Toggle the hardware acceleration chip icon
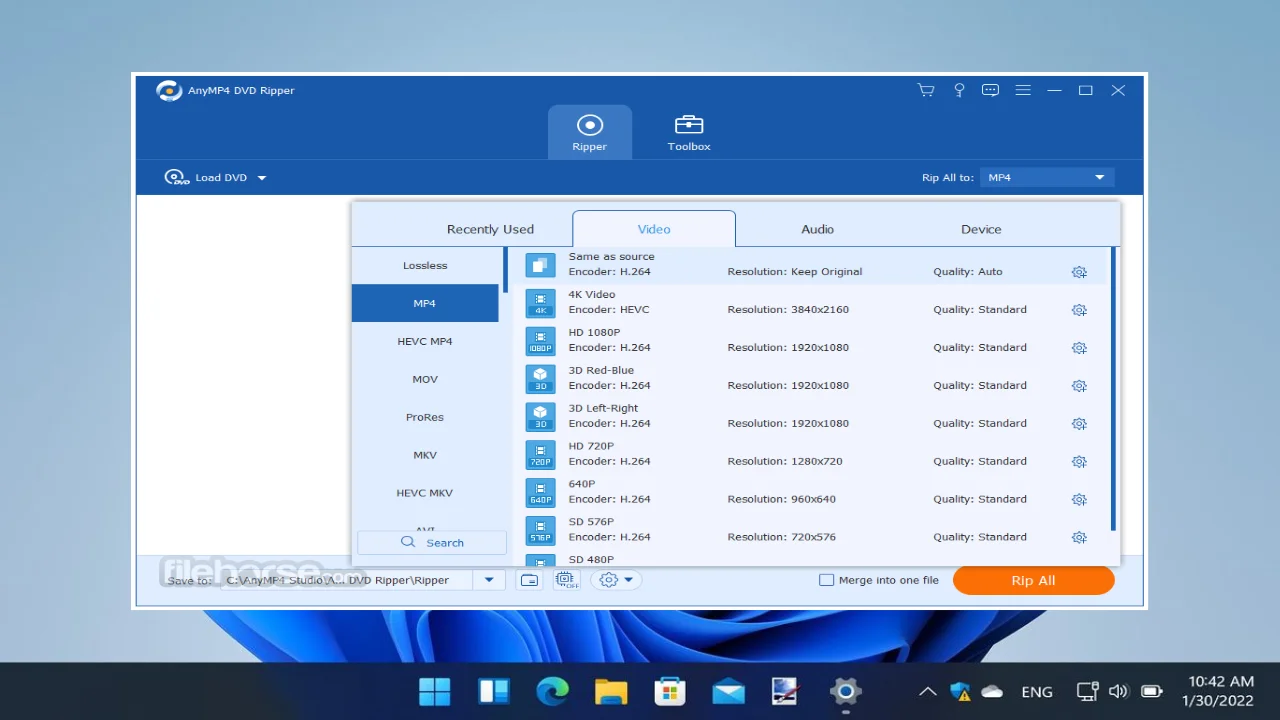This screenshot has height=720, width=1280. [566, 580]
